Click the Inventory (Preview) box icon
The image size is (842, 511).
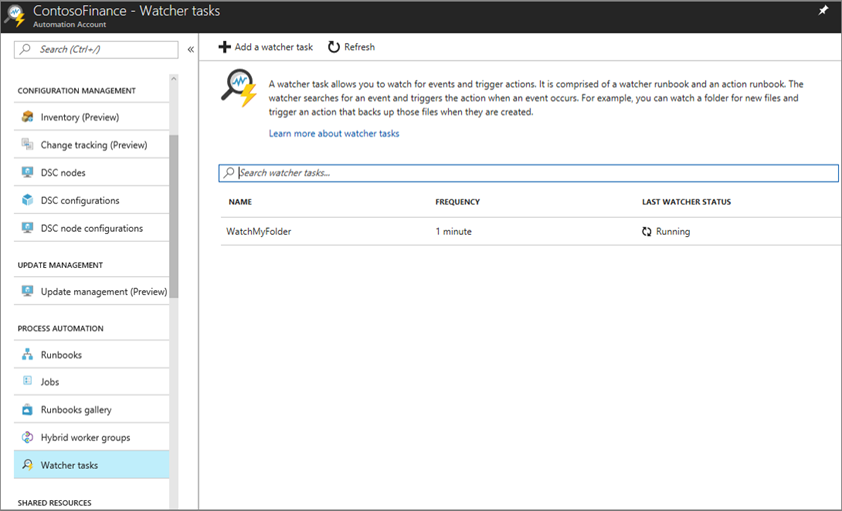(x=27, y=116)
